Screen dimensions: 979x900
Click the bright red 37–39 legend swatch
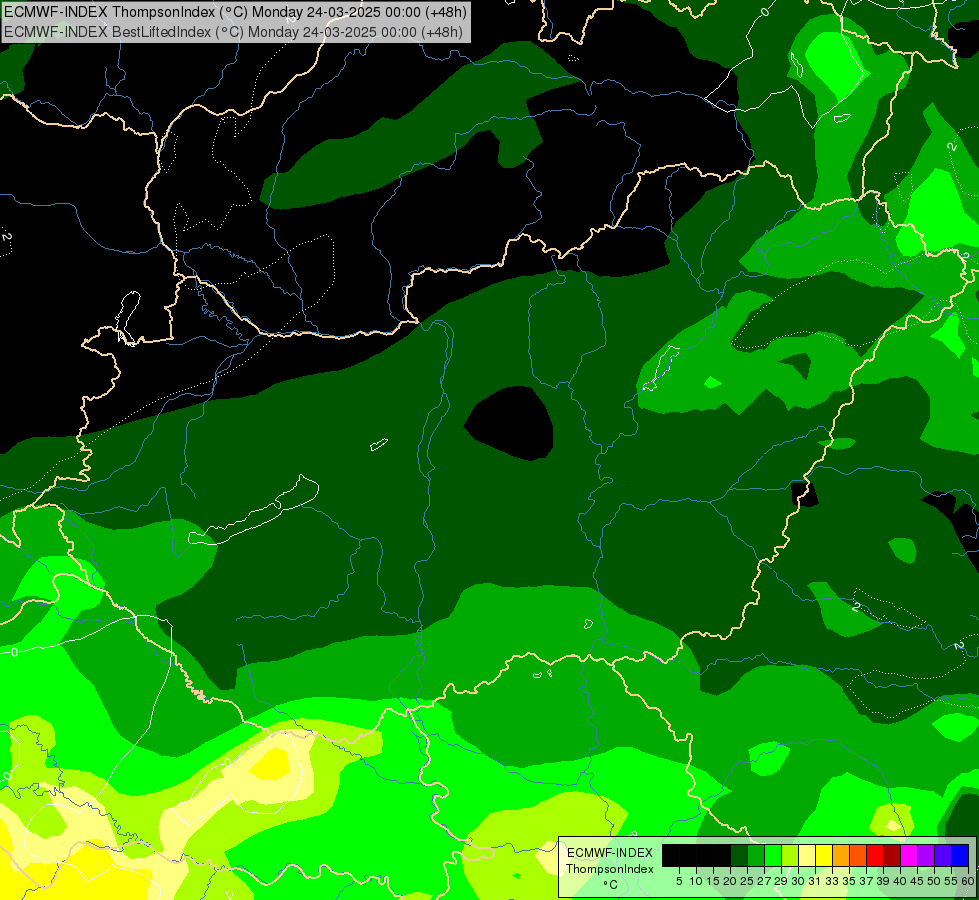pyautogui.click(x=875, y=855)
